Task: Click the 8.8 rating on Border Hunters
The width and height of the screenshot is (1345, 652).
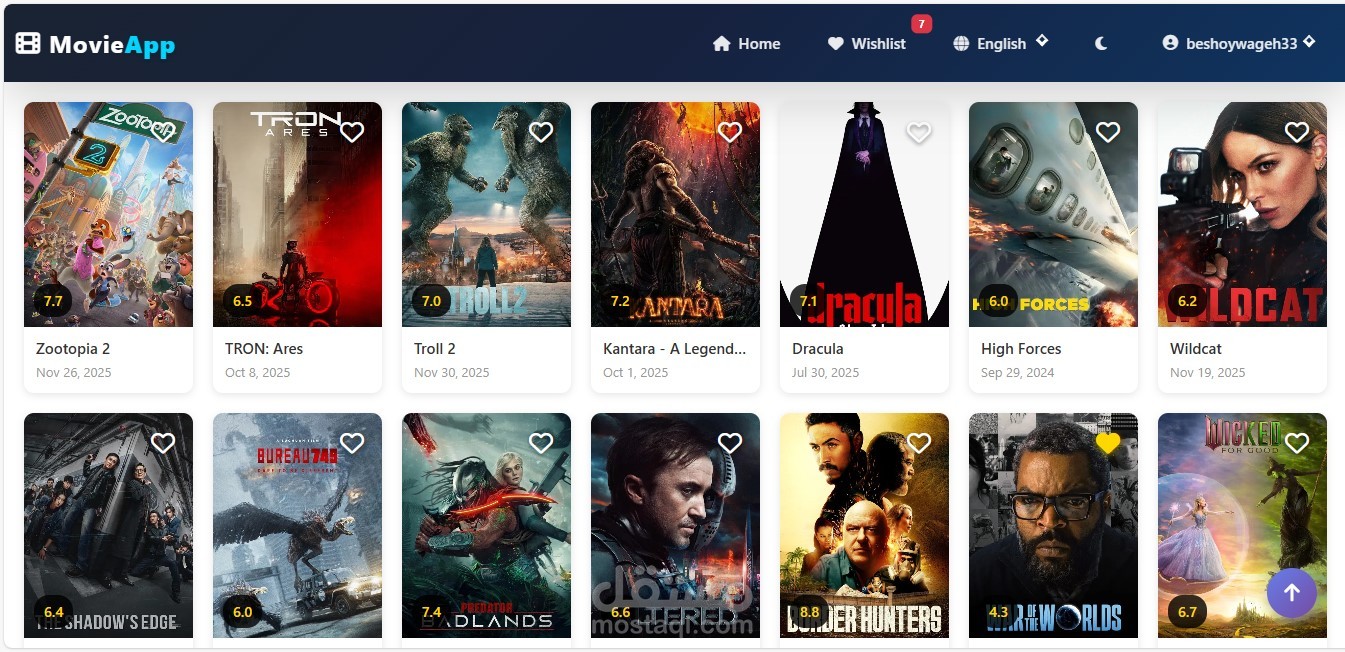Action: coord(809,612)
